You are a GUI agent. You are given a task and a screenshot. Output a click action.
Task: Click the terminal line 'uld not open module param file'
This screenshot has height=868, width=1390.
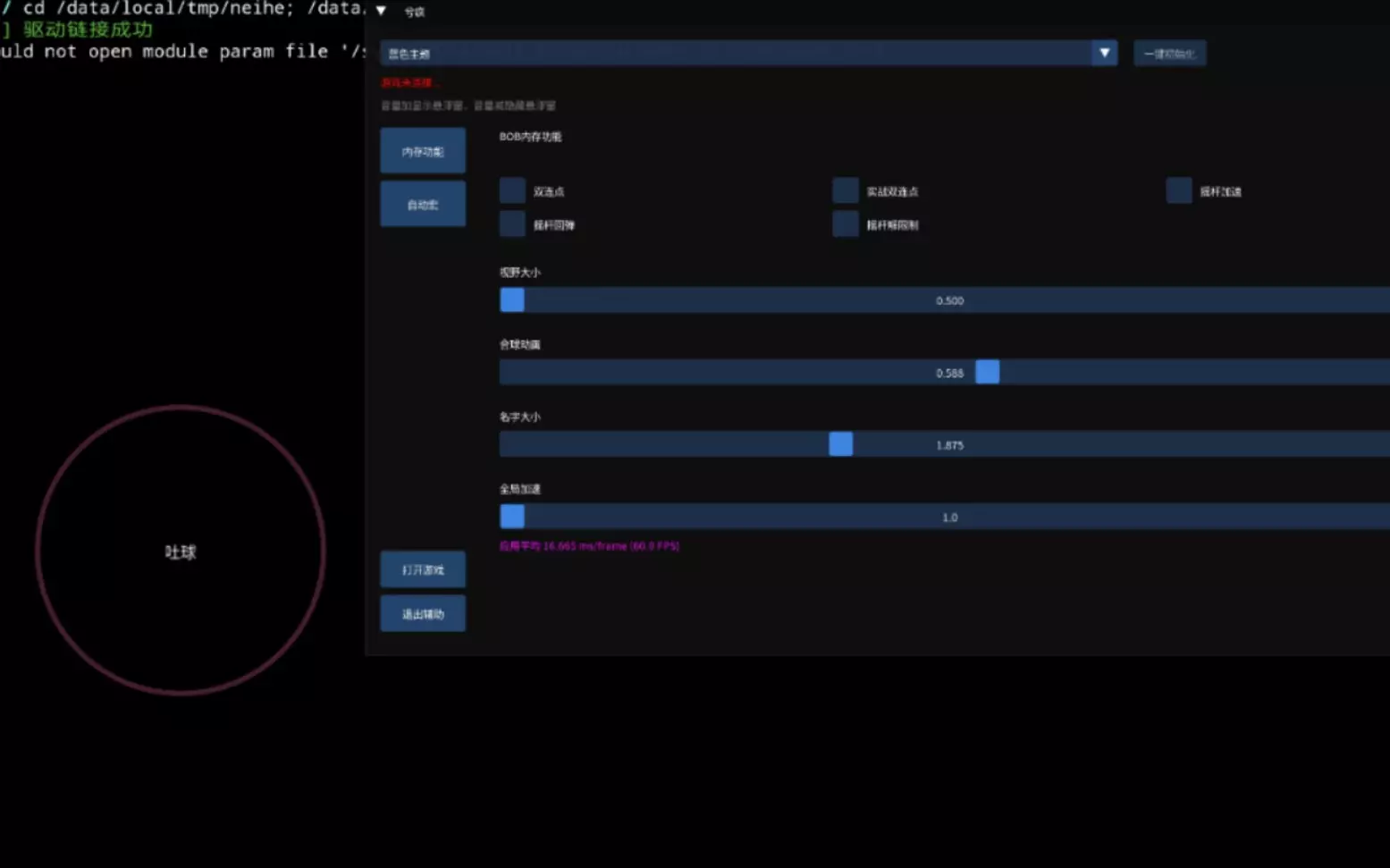[182, 51]
